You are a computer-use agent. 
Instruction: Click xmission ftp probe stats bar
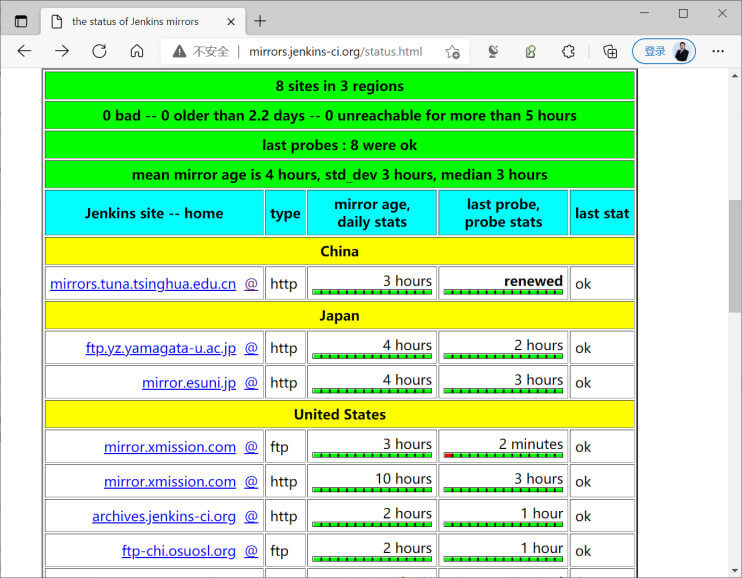coord(503,455)
